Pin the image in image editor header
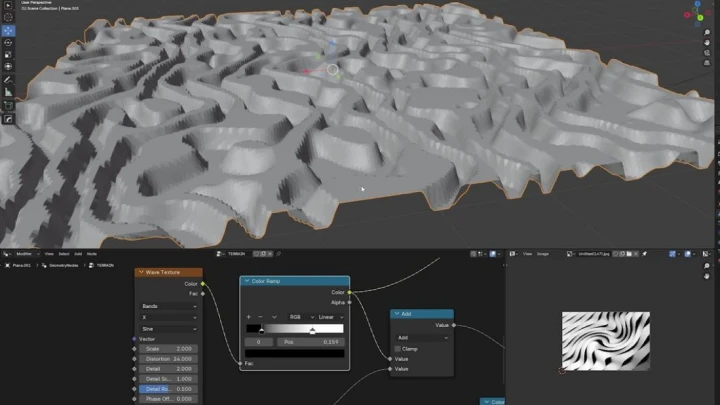Image resolution: width=720 pixels, height=405 pixels. click(x=644, y=253)
